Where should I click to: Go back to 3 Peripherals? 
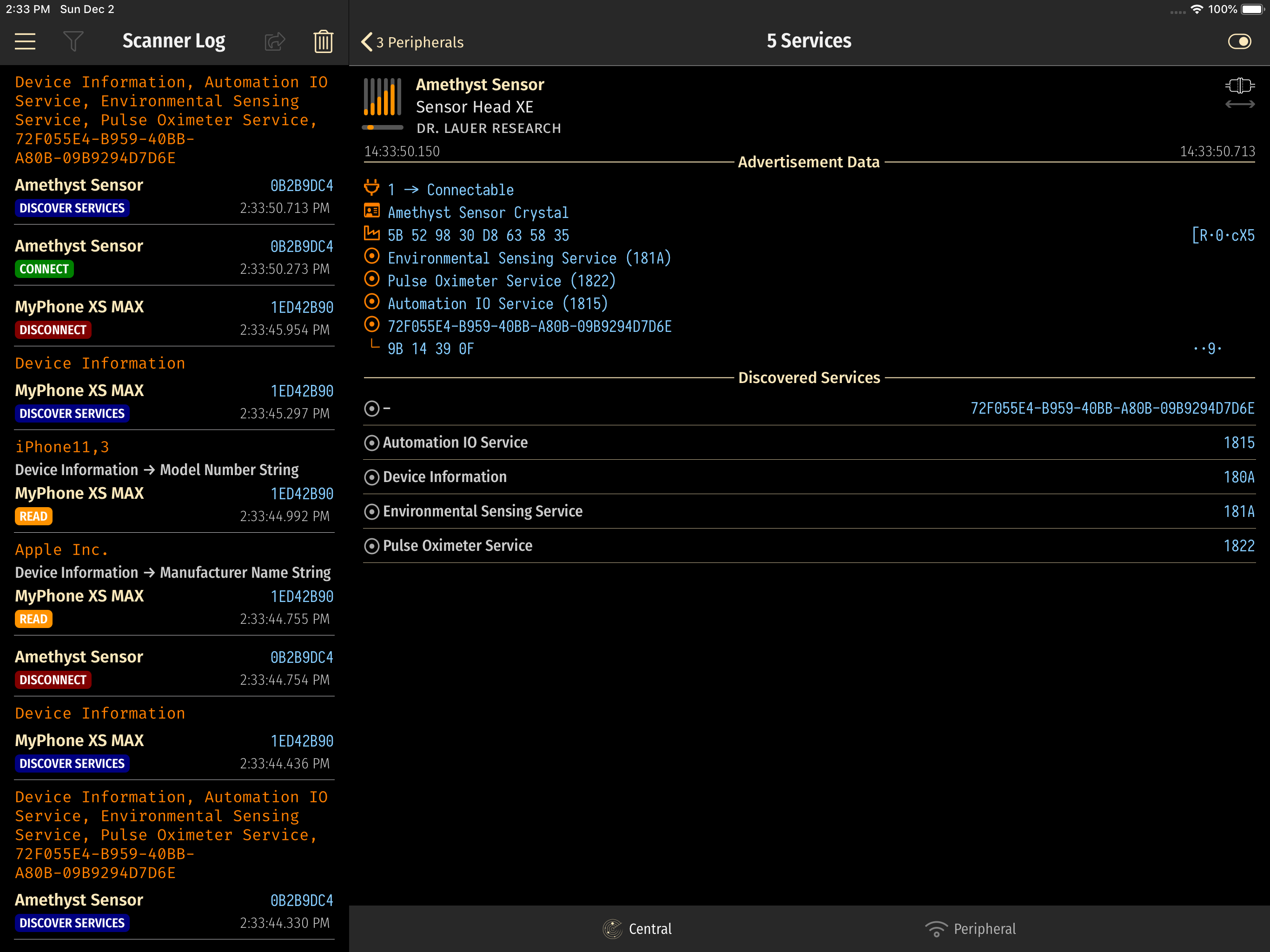(x=412, y=42)
